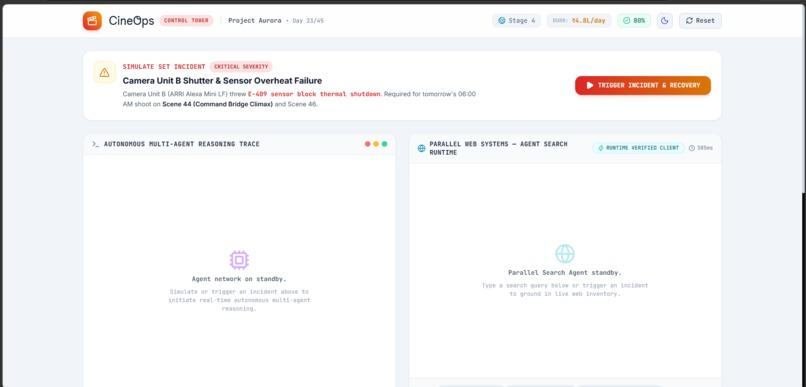The height and width of the screenshot is (387, 806).
Task: Click the Control Tower badge
Action: tap(186, 21)
